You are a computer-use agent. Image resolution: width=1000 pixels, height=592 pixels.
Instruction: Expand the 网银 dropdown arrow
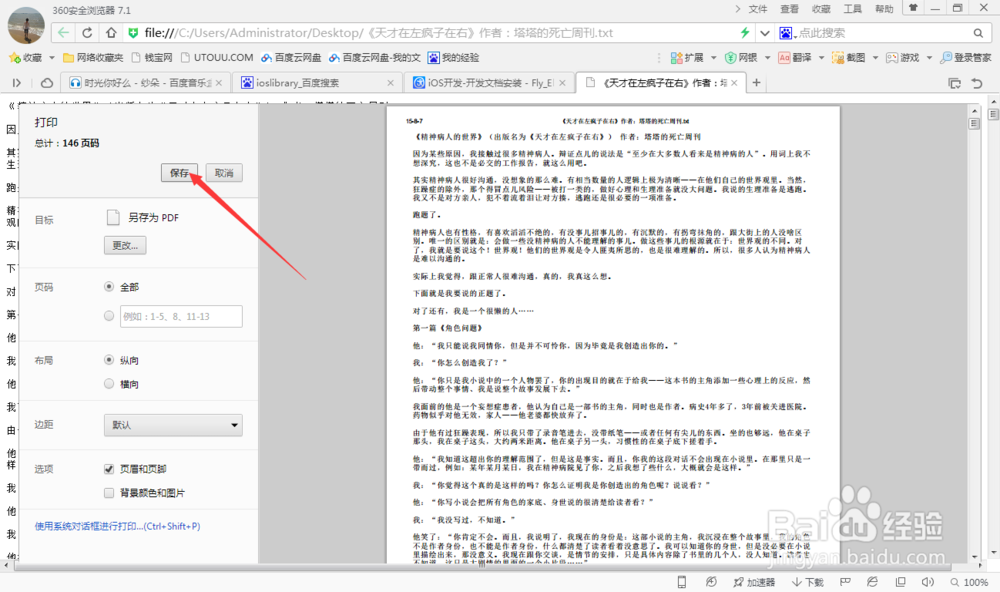pos(767,57)
